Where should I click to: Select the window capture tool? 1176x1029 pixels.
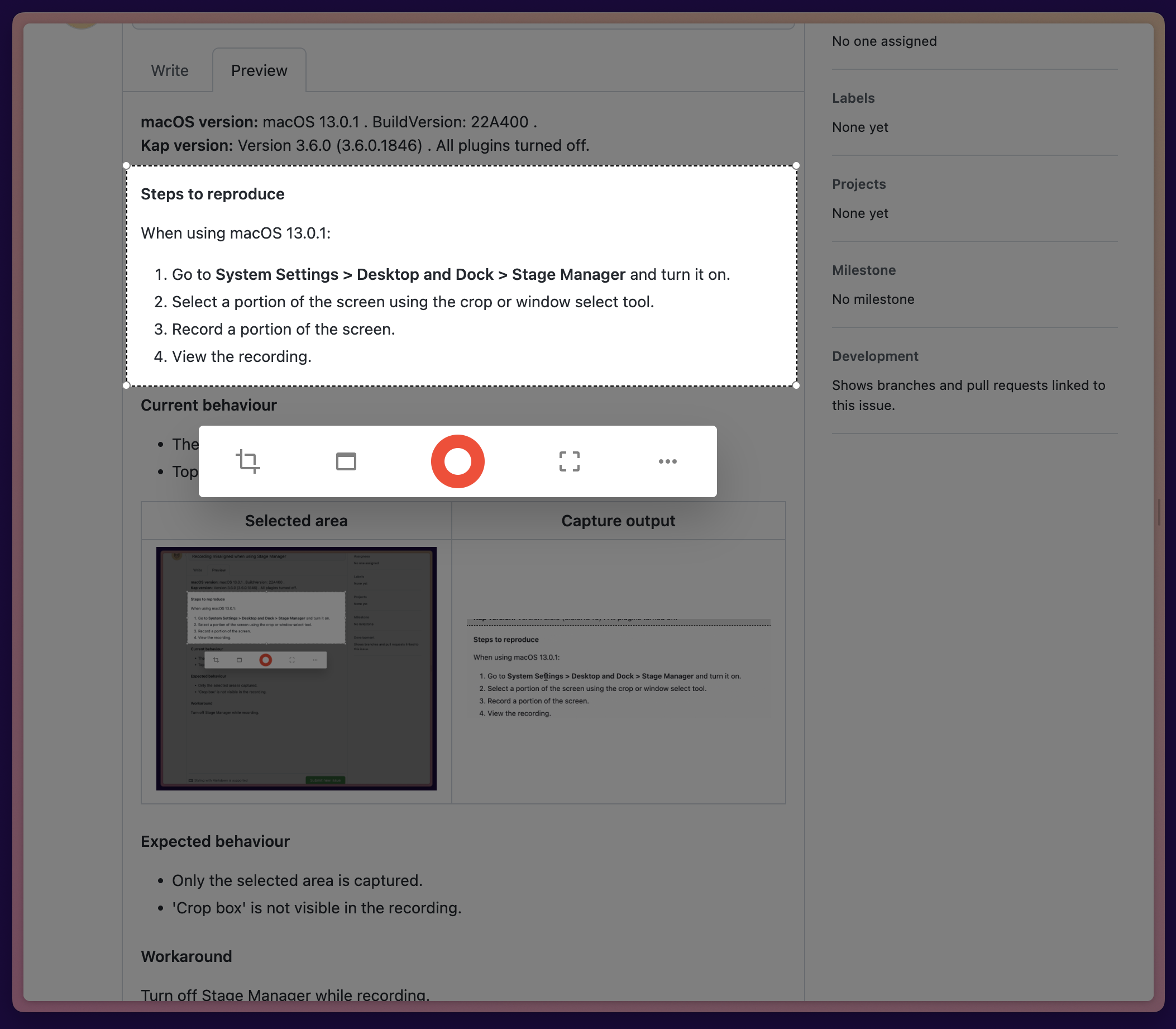[x=346, y=461]
